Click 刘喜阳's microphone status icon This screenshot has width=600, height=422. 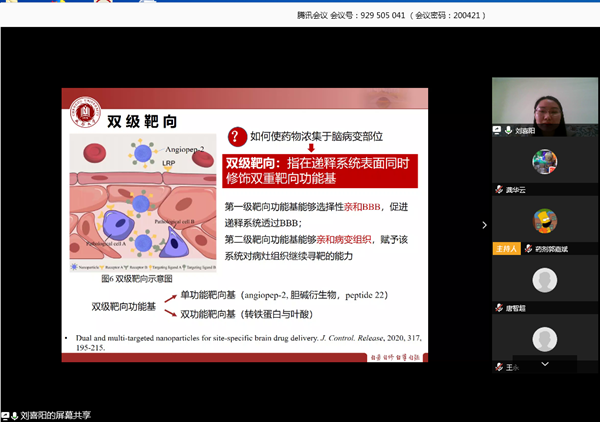tap(509, 130)
